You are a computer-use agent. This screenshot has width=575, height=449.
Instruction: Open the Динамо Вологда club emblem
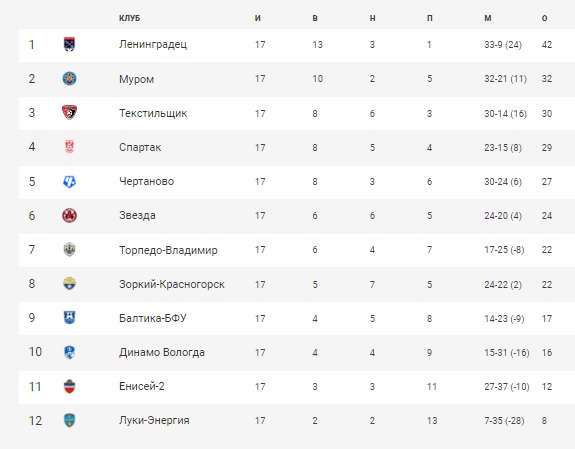tap(69, 352)
